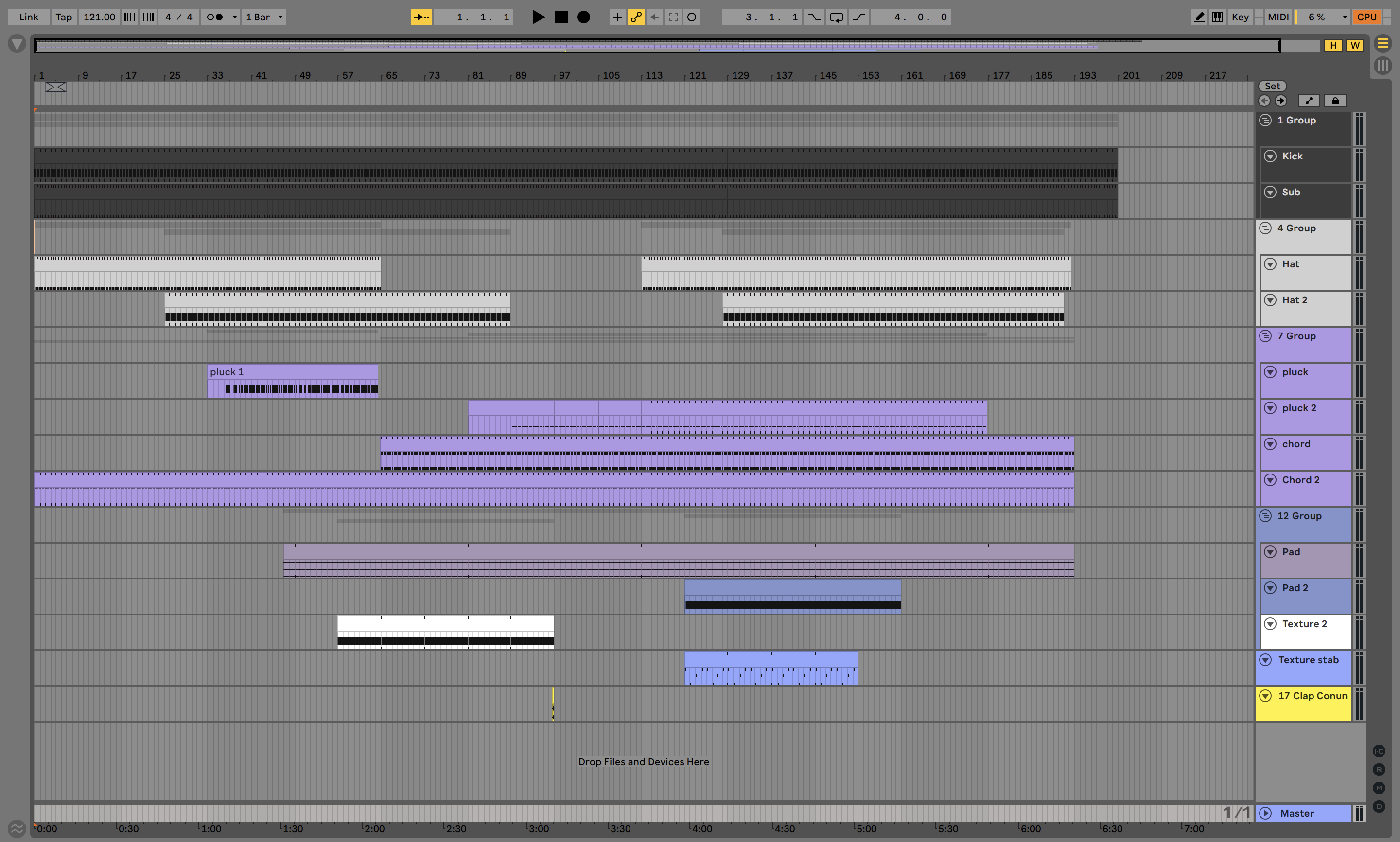
Task: Toggle Lock Envelopes padlock icon
Action: pyautogui.click(x=1335, y=101)
